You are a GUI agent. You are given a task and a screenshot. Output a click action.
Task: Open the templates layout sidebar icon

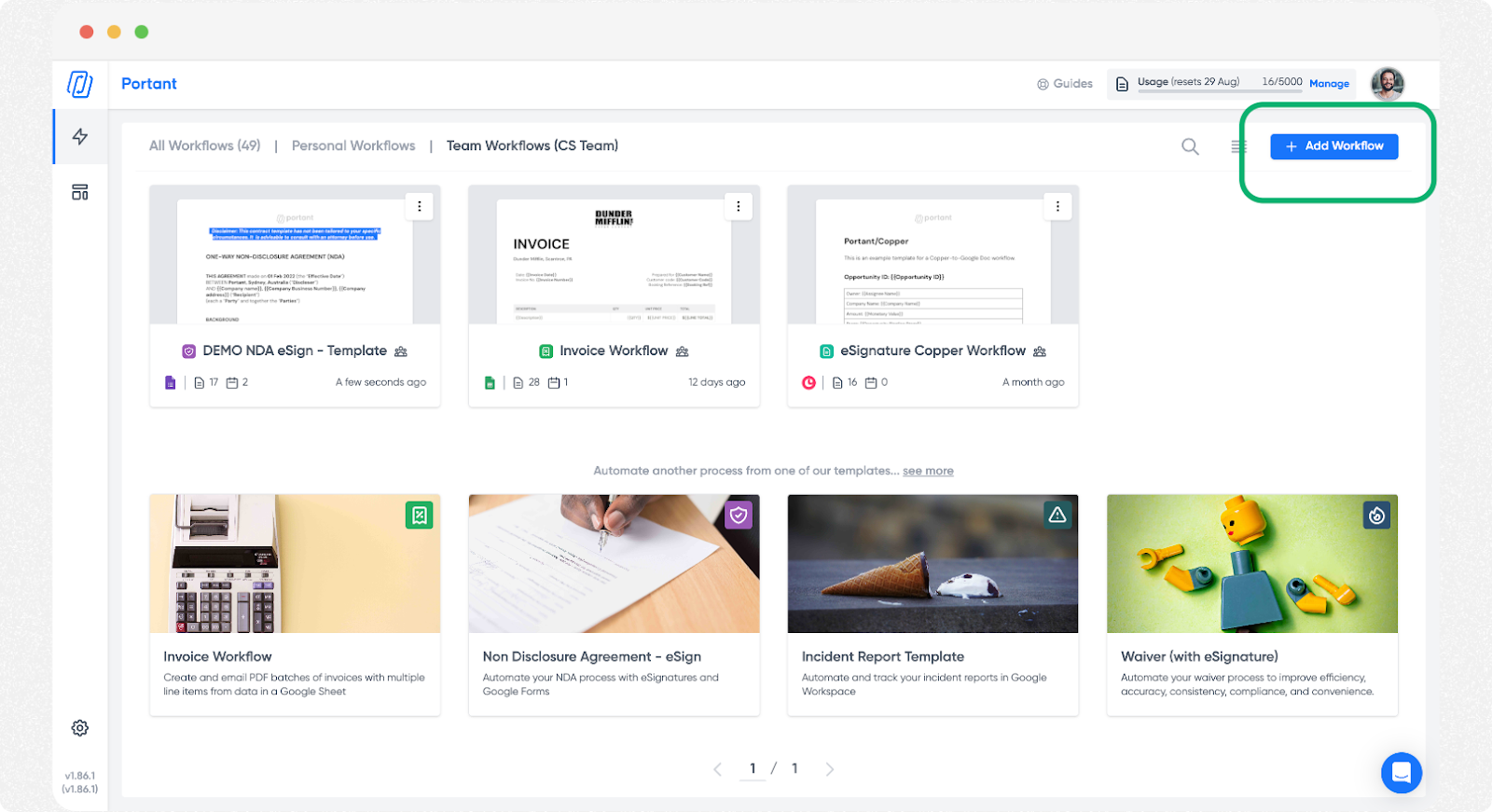[80, 192]
